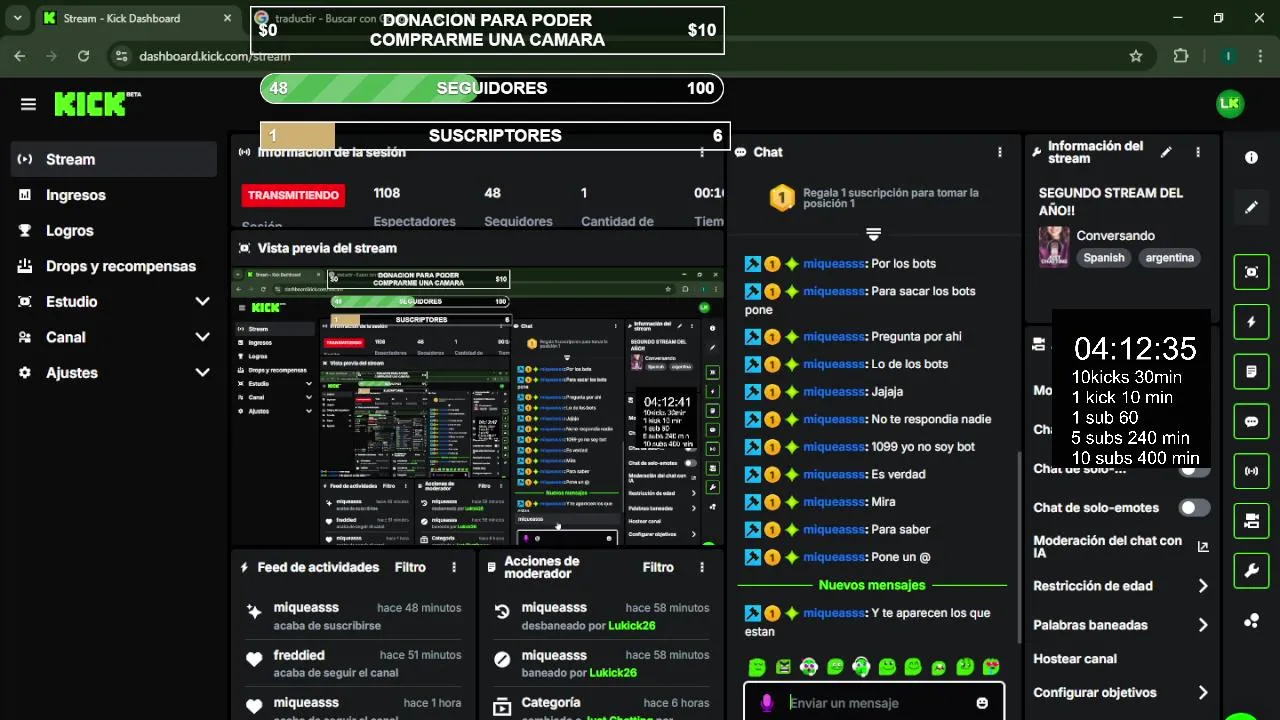
Task: Open Restricción de edad settings arrow
Action: coord(1203,586)
